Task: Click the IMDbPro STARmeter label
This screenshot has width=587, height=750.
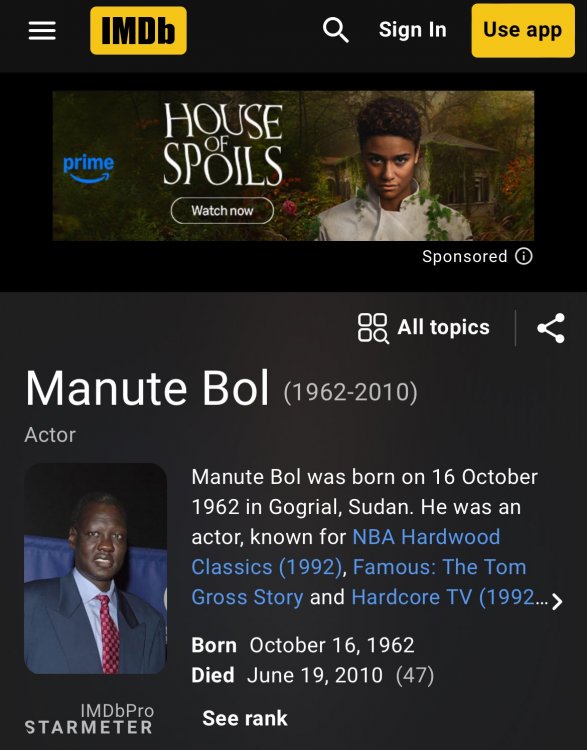Action: tap(89, 719)
